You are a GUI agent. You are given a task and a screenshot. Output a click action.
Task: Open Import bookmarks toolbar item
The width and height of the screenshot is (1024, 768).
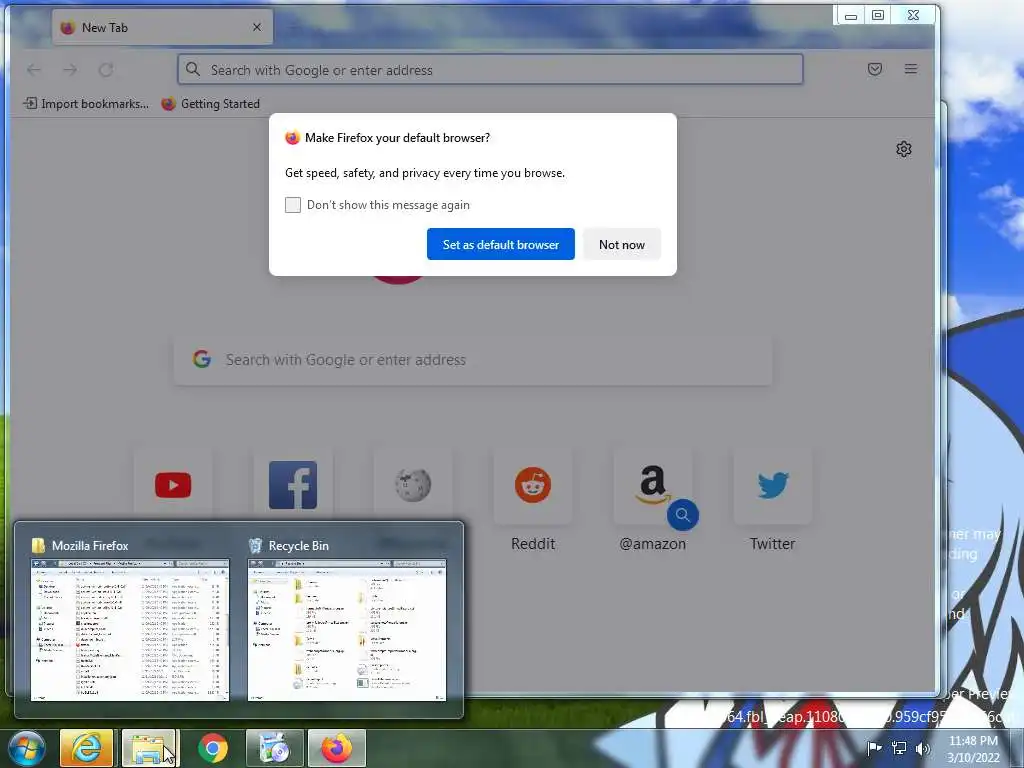[86, 104]
